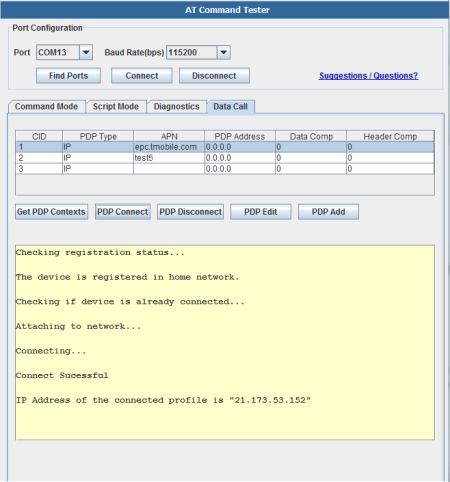Click inside the yellow output log area

[x=225, y=342]
